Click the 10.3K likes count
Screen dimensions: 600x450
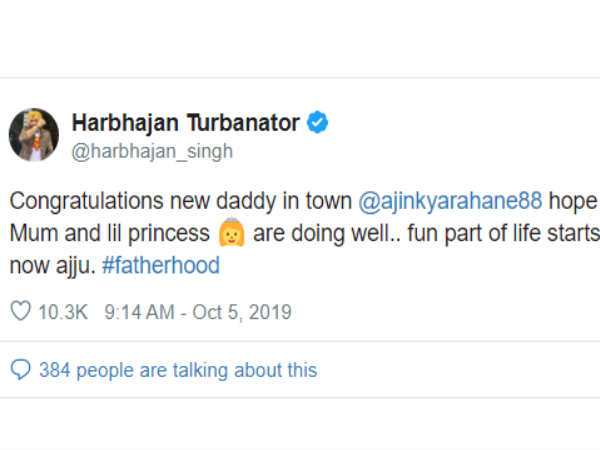[60, 313]
